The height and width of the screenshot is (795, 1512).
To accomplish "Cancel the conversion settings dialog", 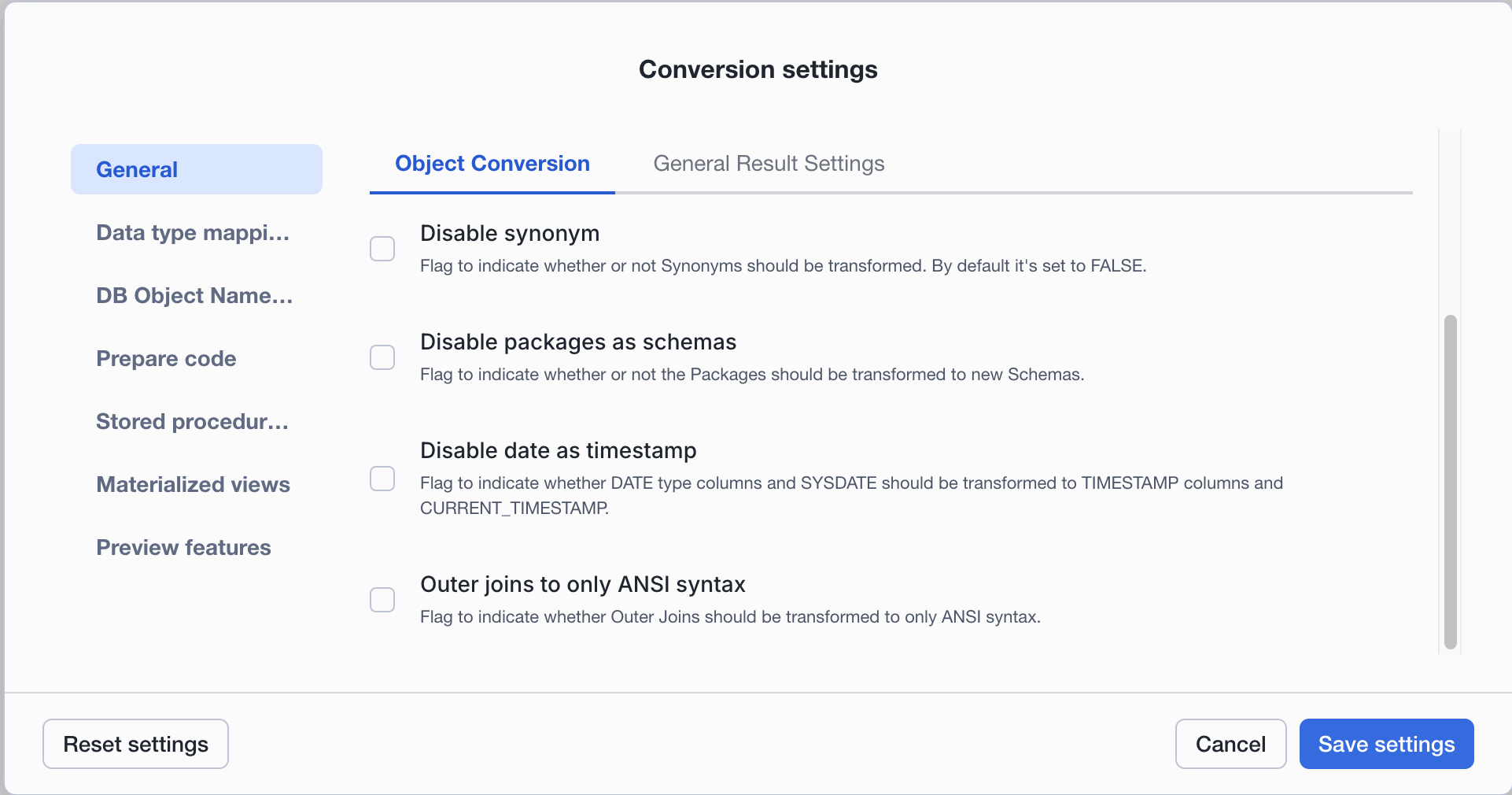I will tap(1230, 744).
